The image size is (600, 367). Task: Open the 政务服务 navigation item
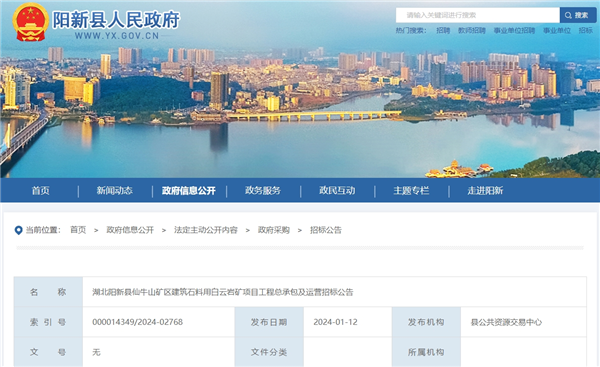pos(263,191)
